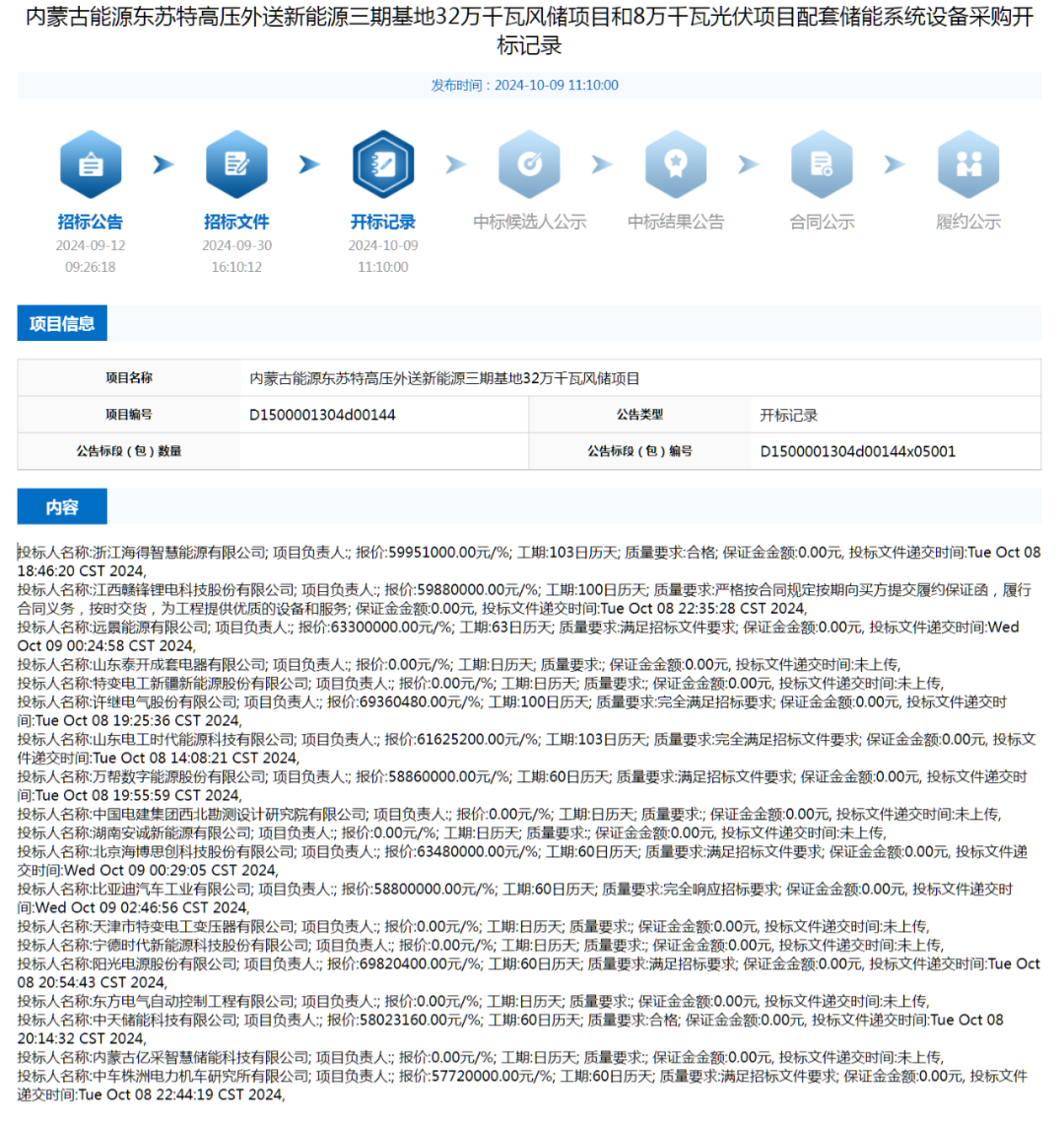Select the 内容 section tab
Viewport: 1064px width, 1125px height.
point(62,507)
